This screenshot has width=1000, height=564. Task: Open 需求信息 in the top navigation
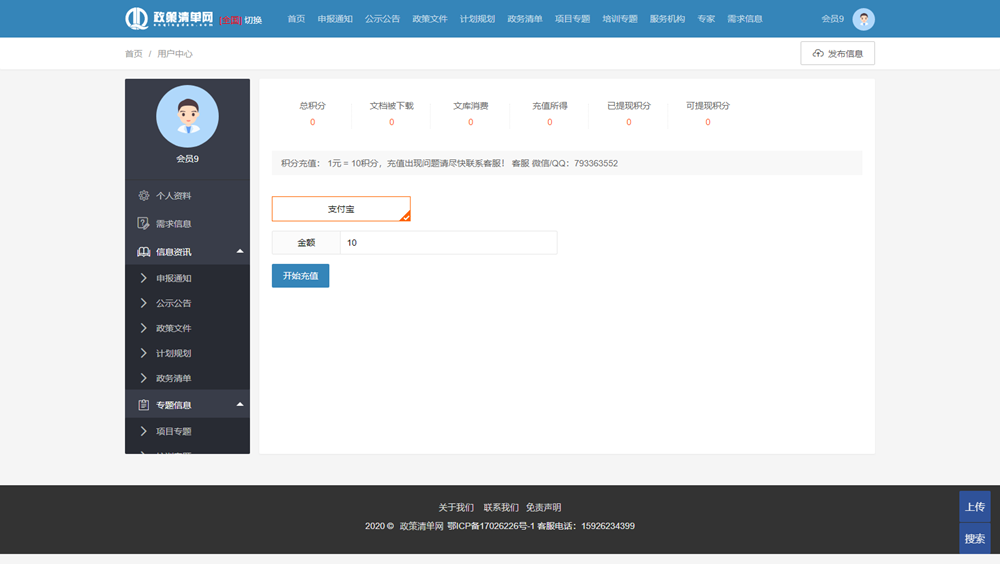(x=745, y=19)
